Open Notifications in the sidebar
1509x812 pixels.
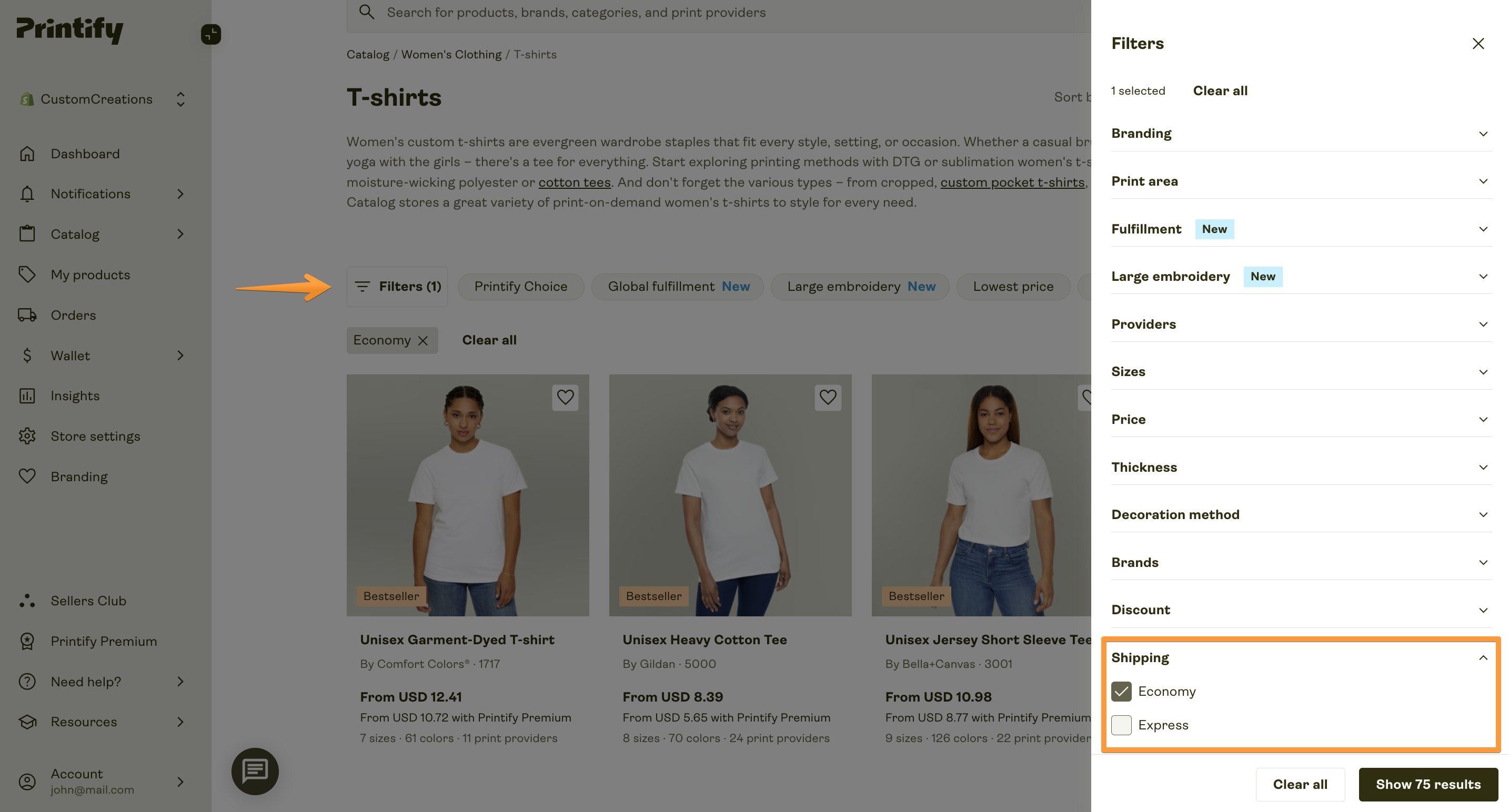(89, 194)
